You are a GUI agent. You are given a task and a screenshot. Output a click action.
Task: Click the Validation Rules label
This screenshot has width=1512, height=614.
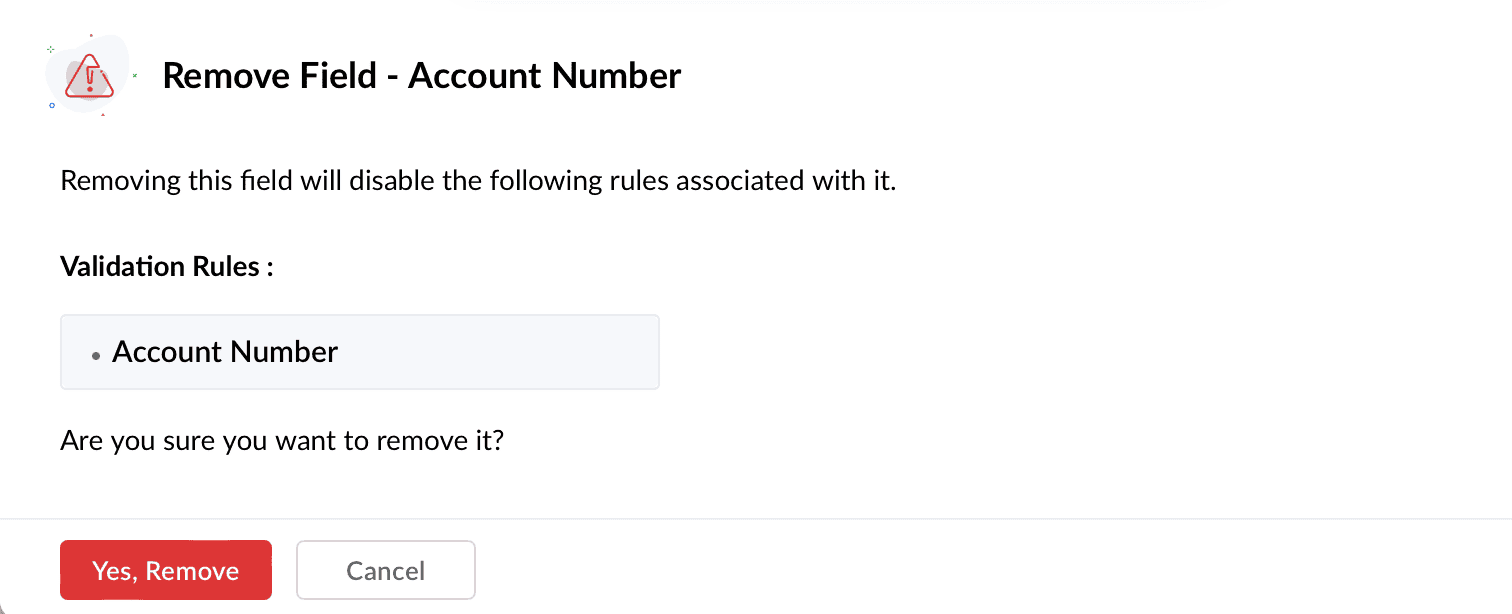[x=167, y=267]
